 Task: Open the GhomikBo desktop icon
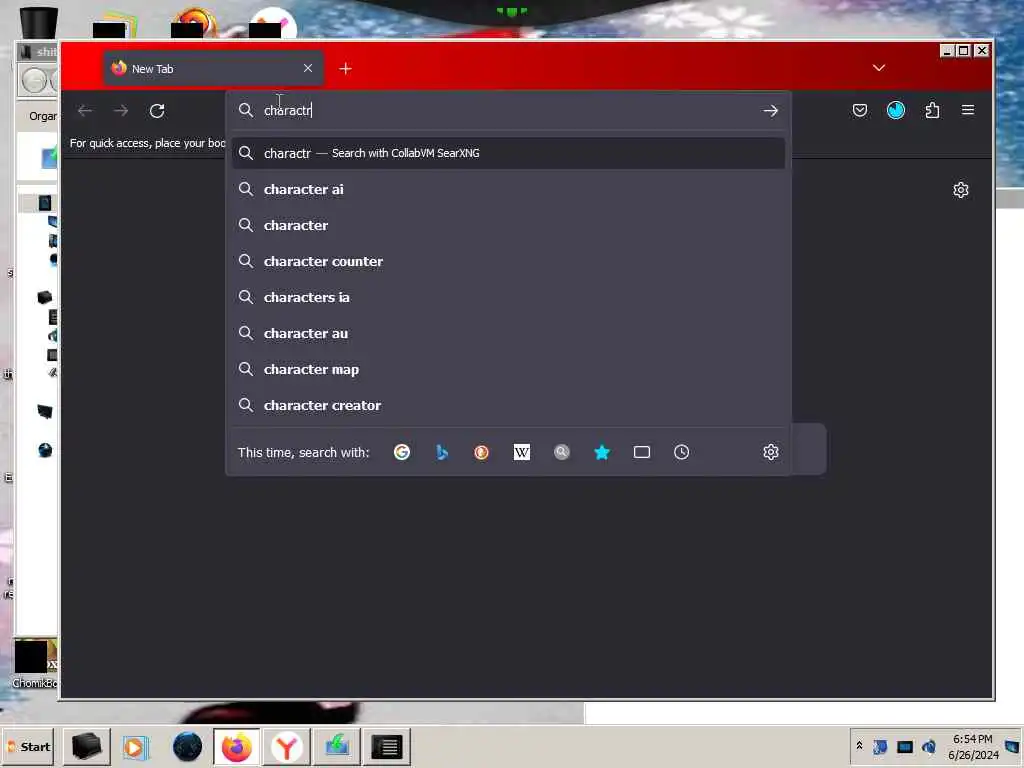coord(35,665)
